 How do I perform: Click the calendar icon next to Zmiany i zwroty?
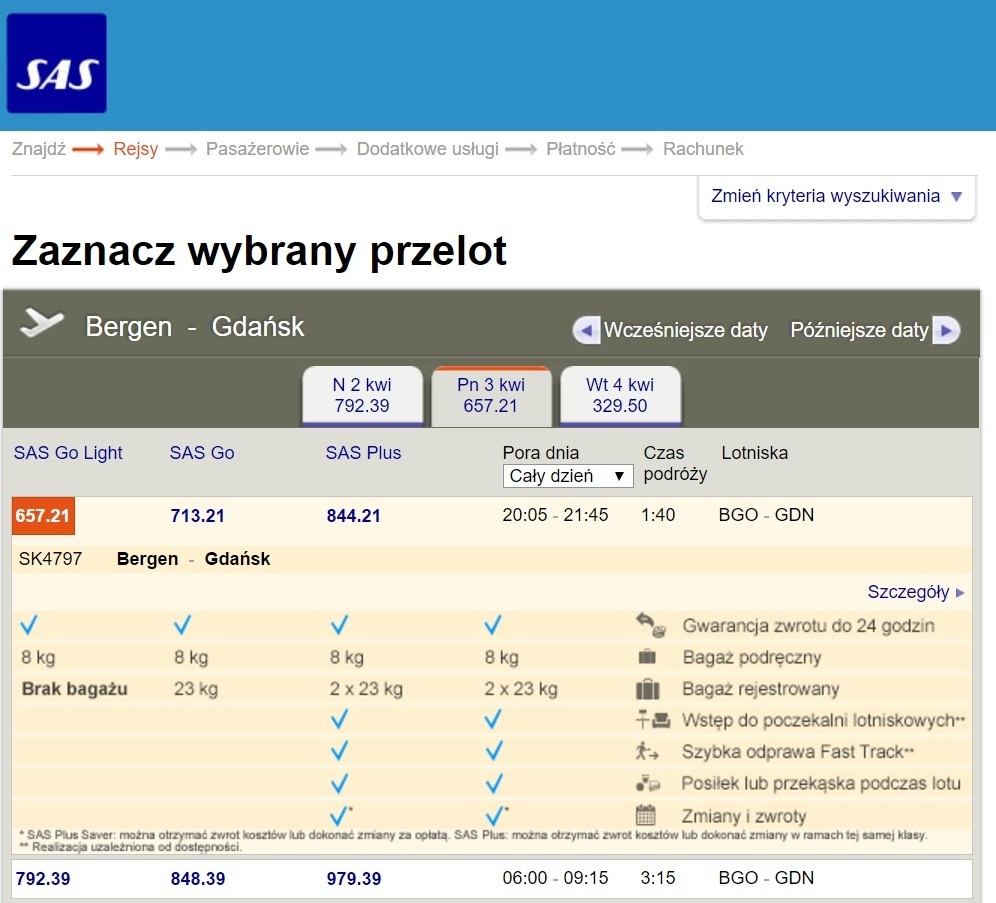pos(645,815)
